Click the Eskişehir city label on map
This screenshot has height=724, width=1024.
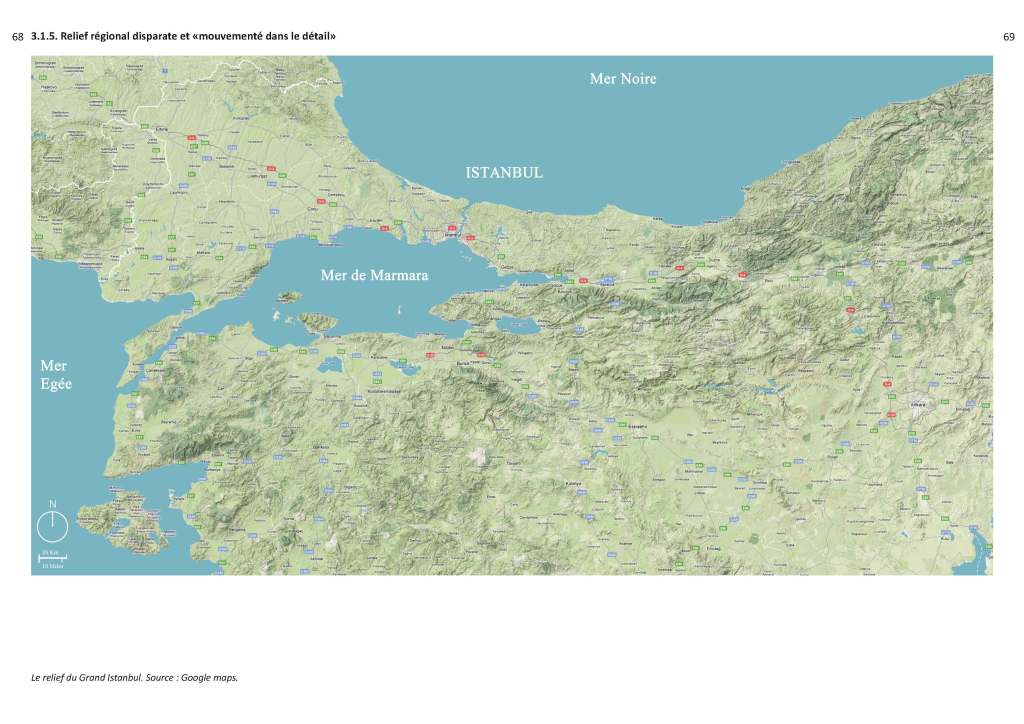[637, 426]
